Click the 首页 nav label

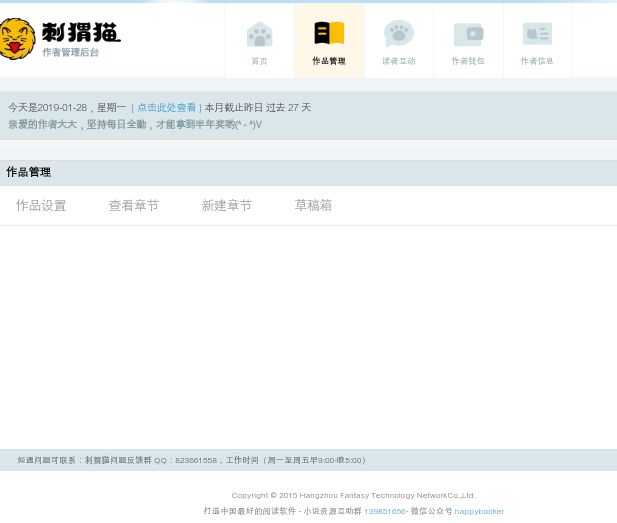pos(259,61)
